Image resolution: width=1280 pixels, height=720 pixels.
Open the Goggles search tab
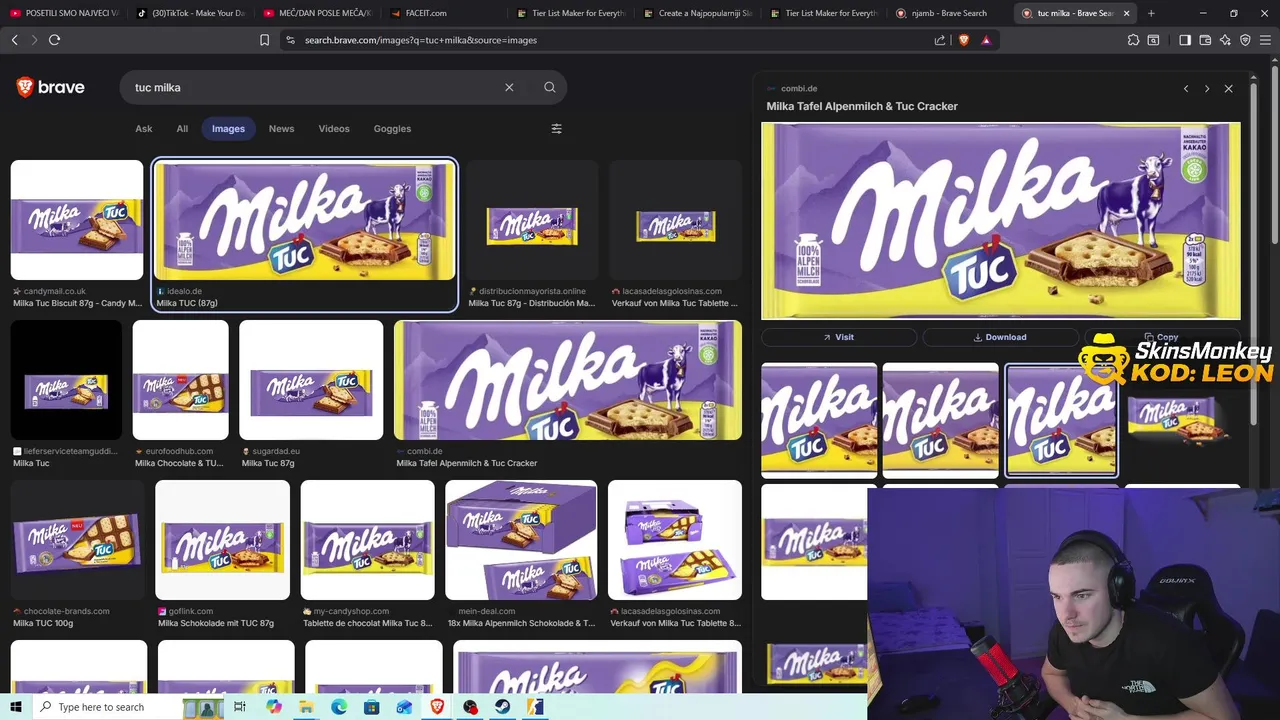[392, 128]
